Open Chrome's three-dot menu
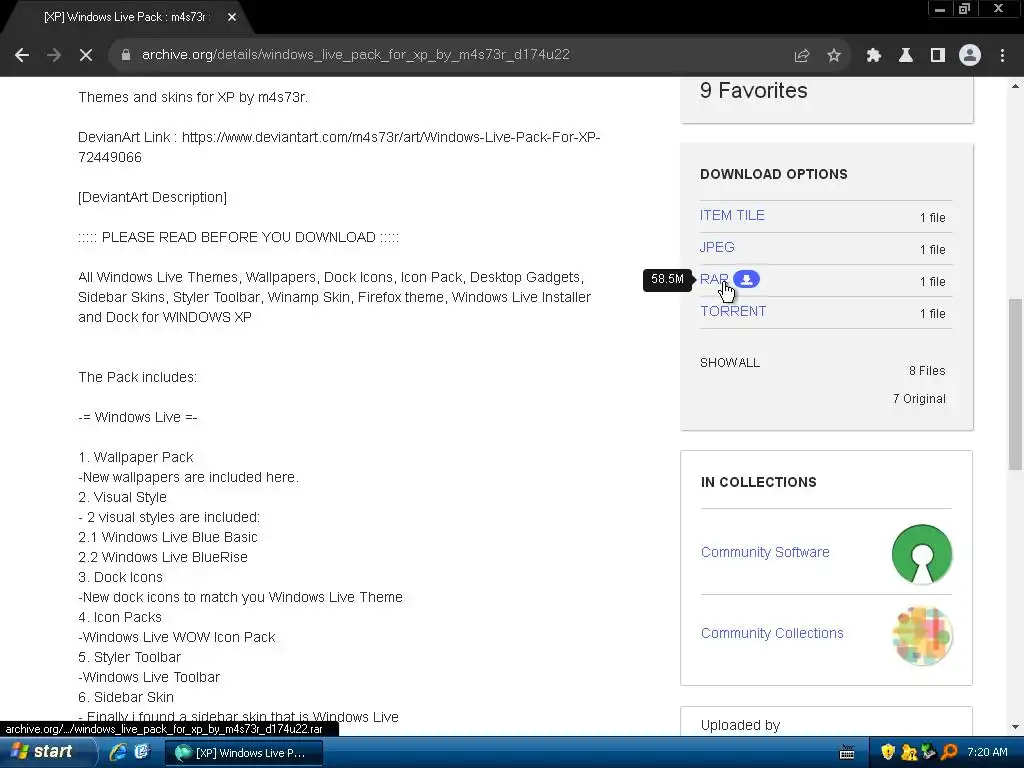Viewport: 1024px width, 768px height. (1002, 56)
